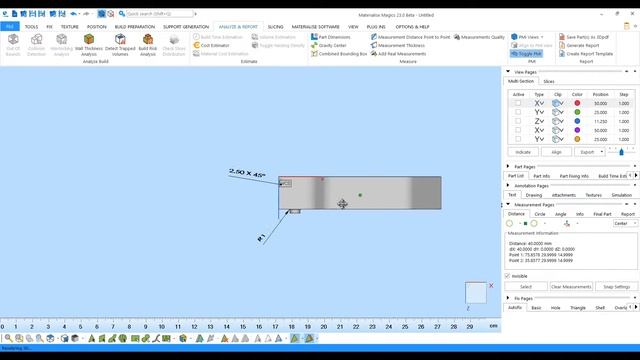Choose Measurement Distance Point to Point
640x360 pixels.
(410, 37)
